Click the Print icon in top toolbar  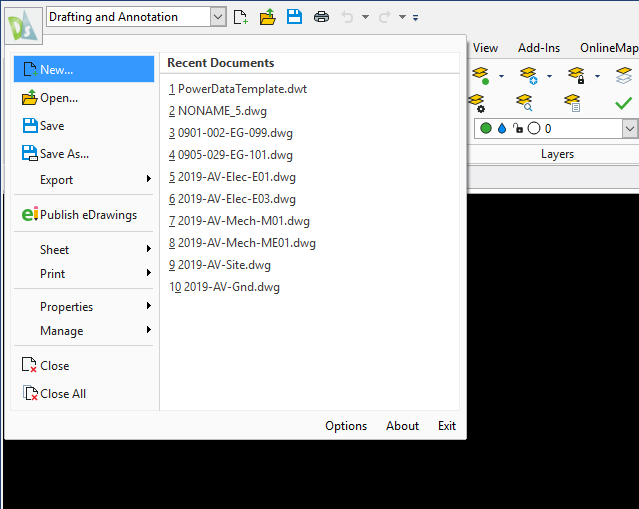(321, 17)
